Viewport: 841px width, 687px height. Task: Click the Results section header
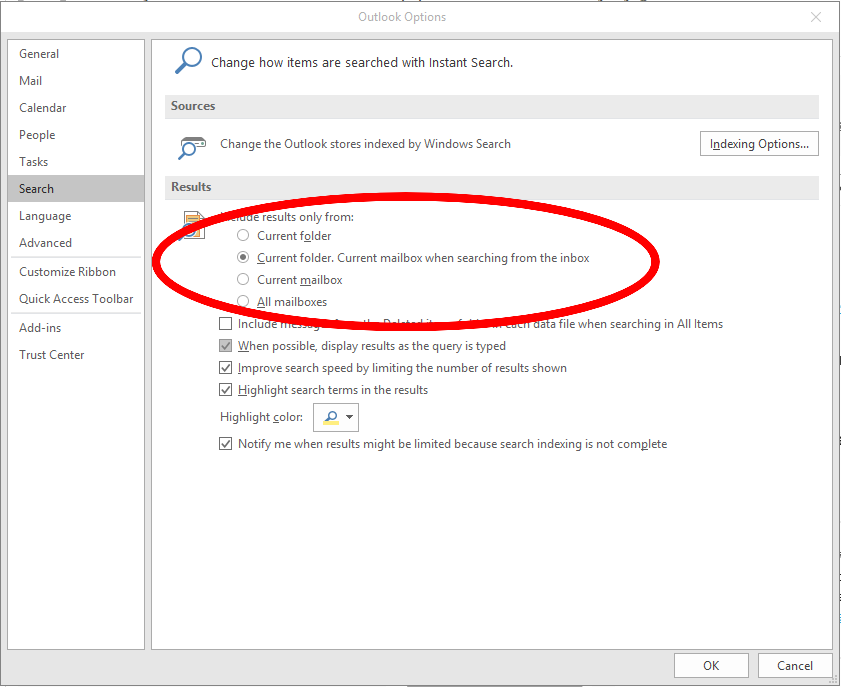point(492,187)
